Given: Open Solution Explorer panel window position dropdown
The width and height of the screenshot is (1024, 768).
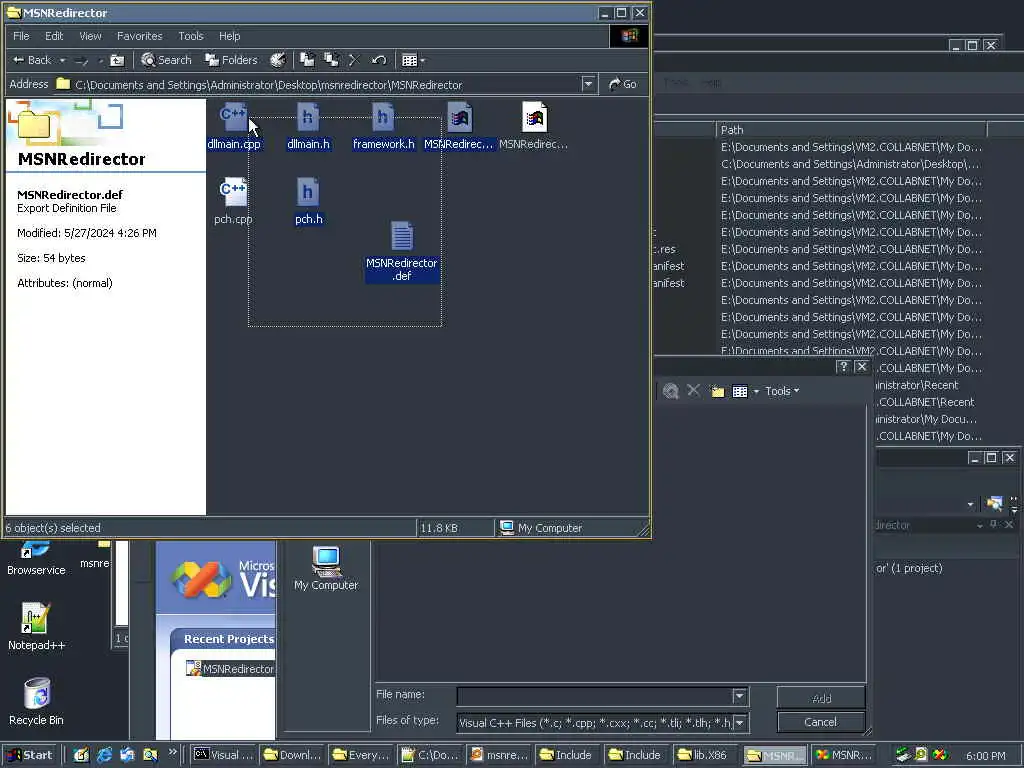Looking at the screenshot, I should 980,525.
